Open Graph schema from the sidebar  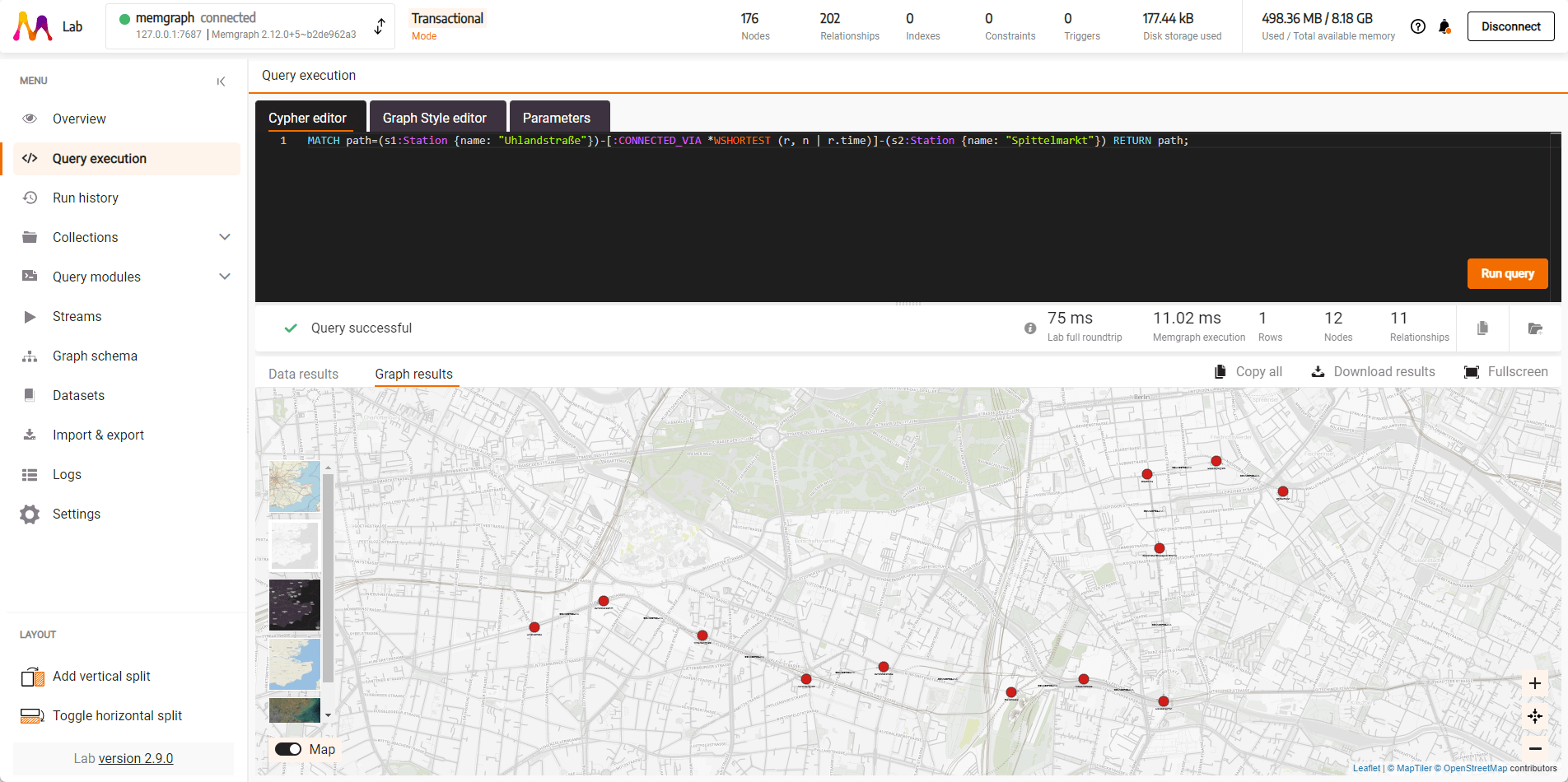point(95,356)
